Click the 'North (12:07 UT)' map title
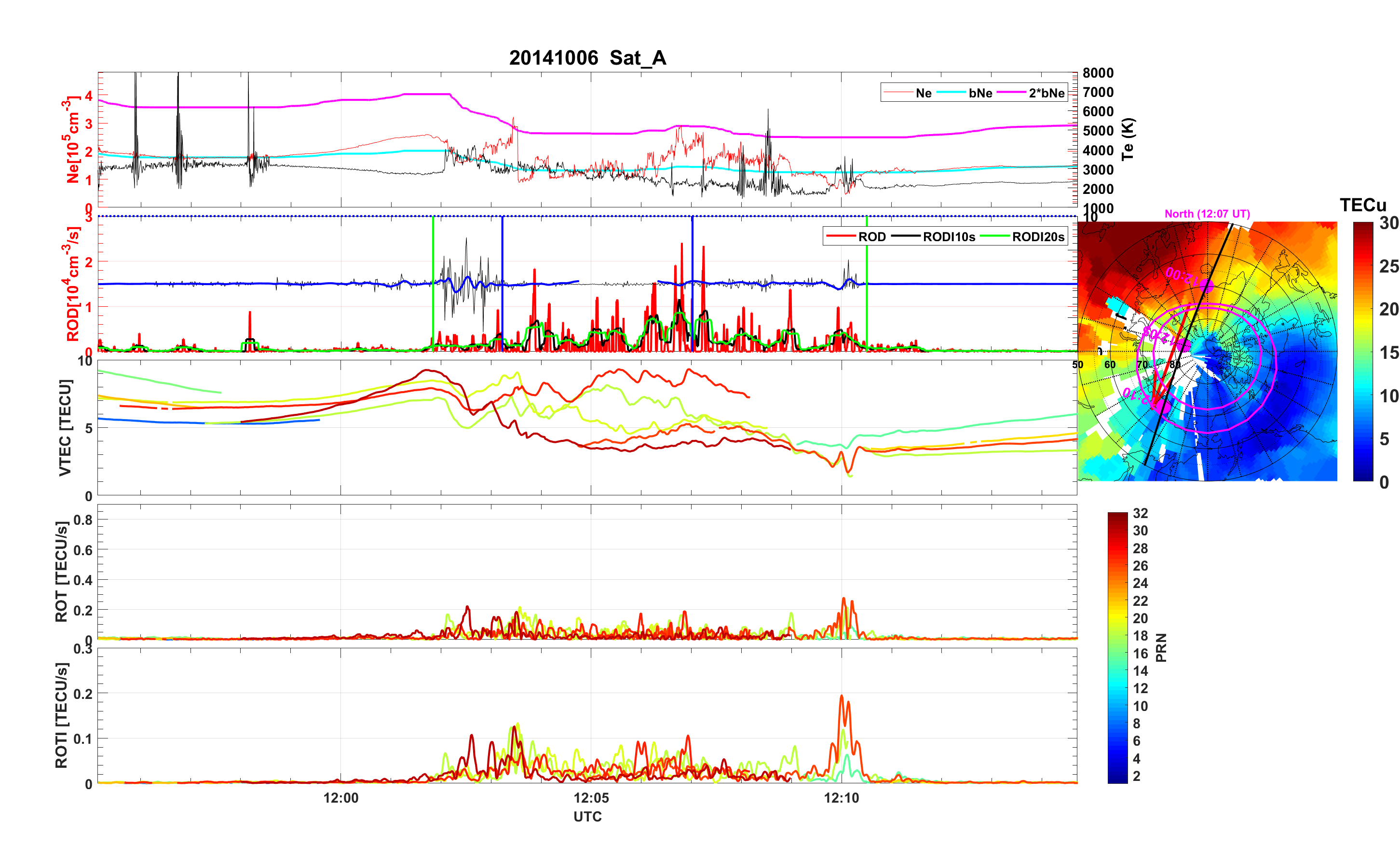 (1207, 214)
